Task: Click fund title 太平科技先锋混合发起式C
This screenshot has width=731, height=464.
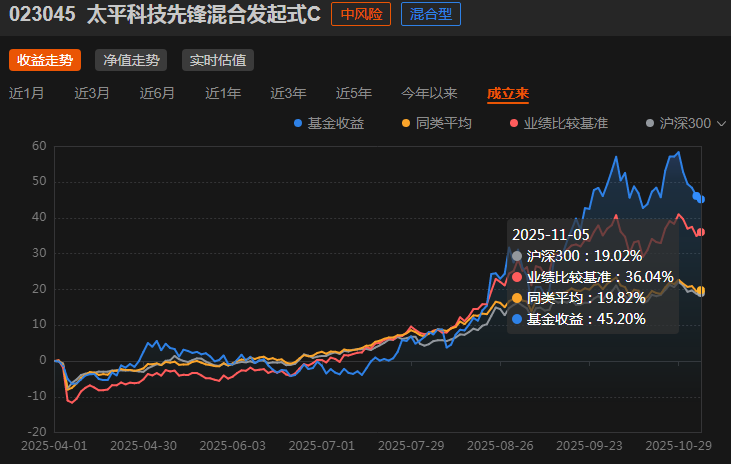Action: (x=203, y=14)
